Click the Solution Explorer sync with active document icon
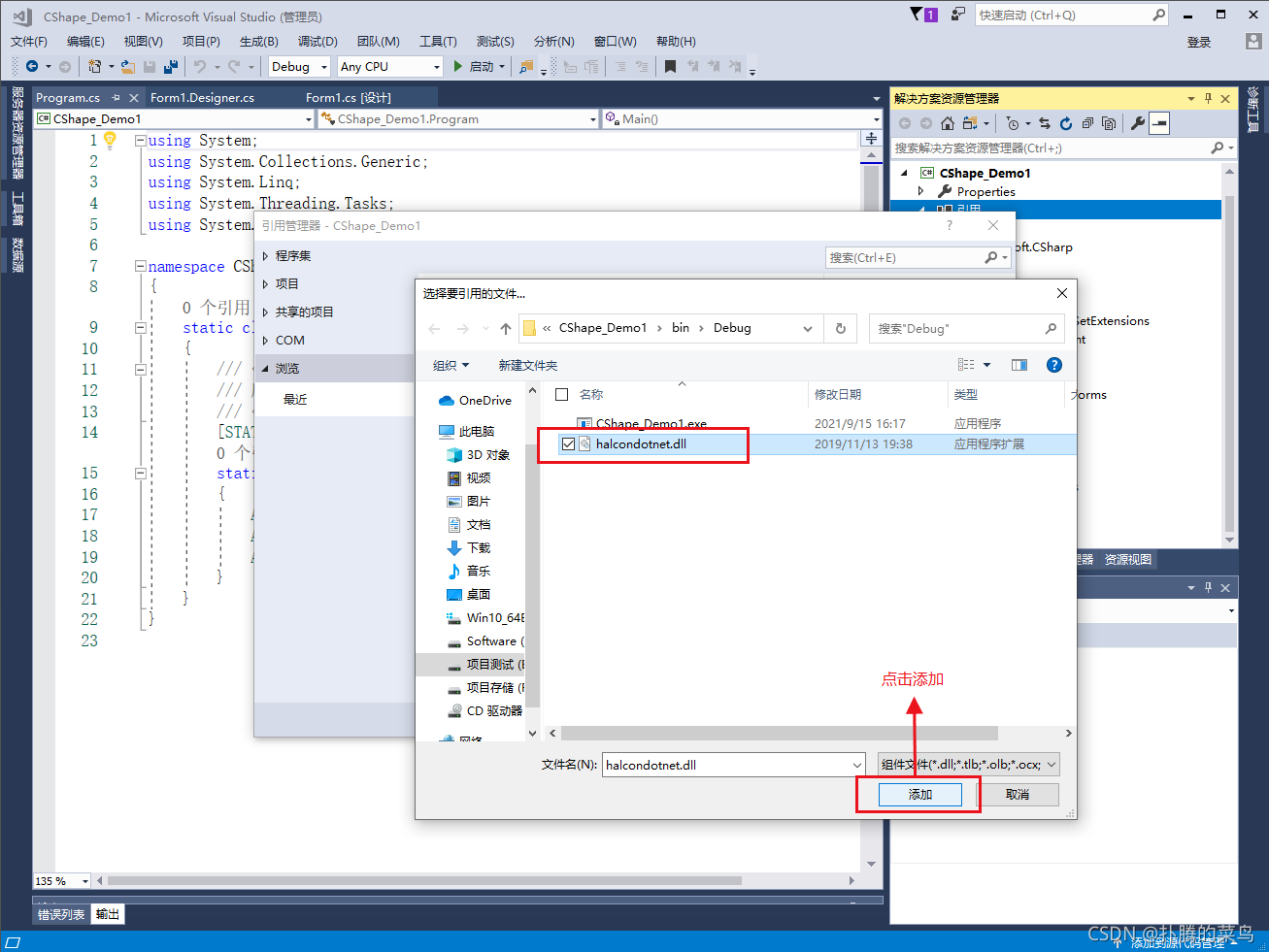1269x952 pixels. click(x=1044, y=123)
